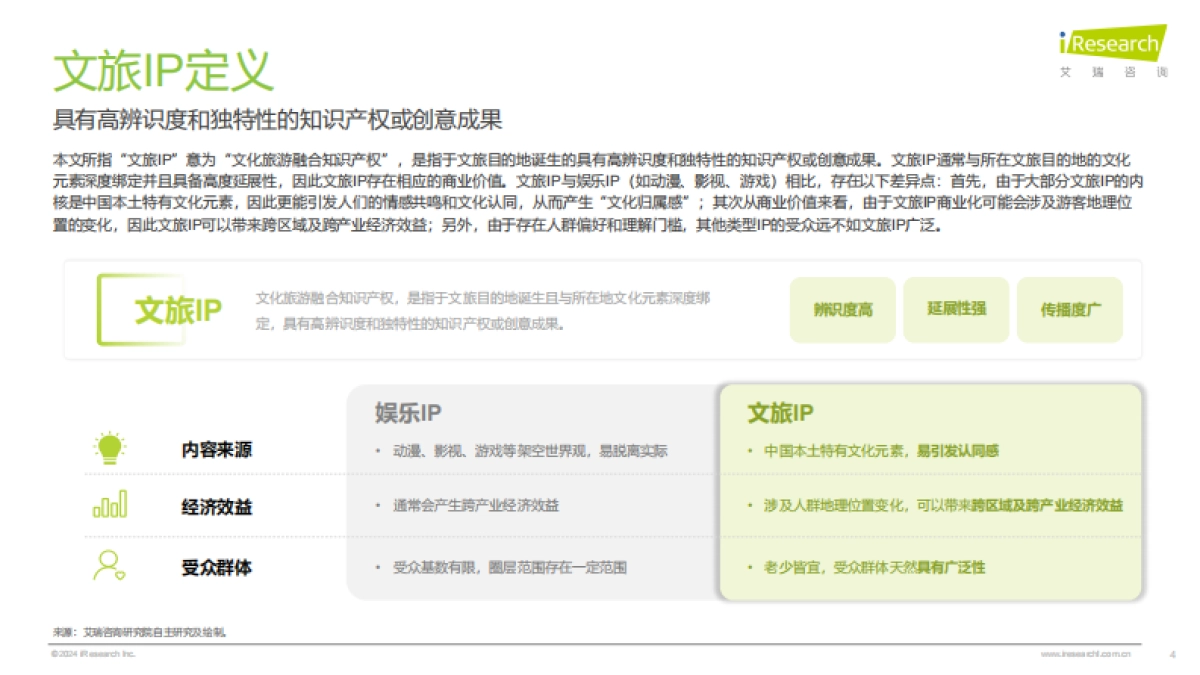The height and width of the screenshot is (675, 1200).
Task: Select the 延展性强 green tag
Action: (x=956, y=310)
